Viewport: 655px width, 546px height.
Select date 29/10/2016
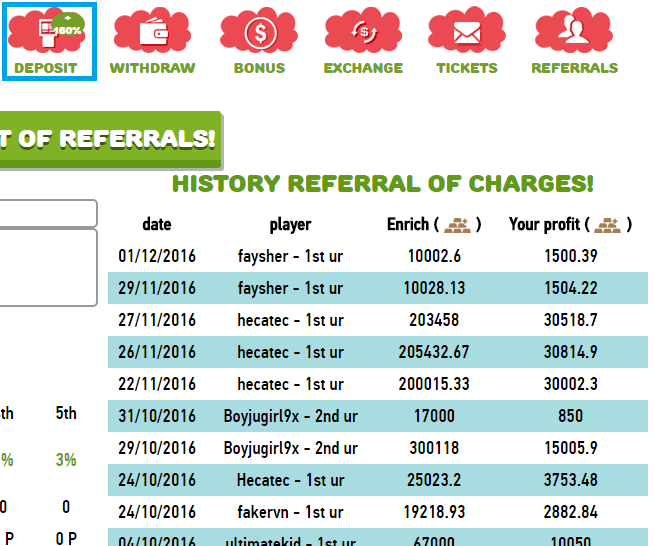click(x=157, y=448)
